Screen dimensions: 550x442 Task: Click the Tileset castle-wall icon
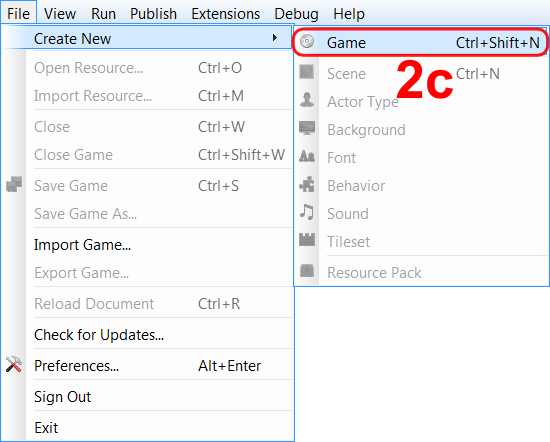tap(307, 240)
